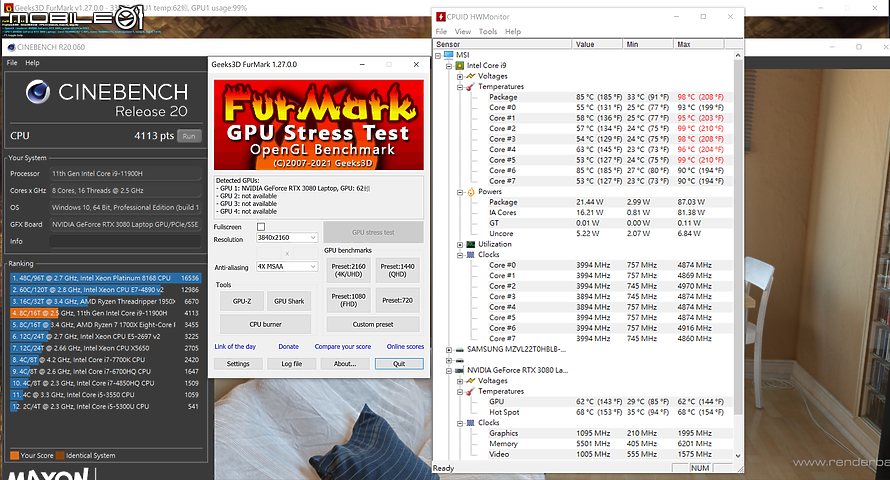The width and height of the screenshot is (890, 480).
Task: Open the Tools menu in HWMonitor
Action: 488,32
